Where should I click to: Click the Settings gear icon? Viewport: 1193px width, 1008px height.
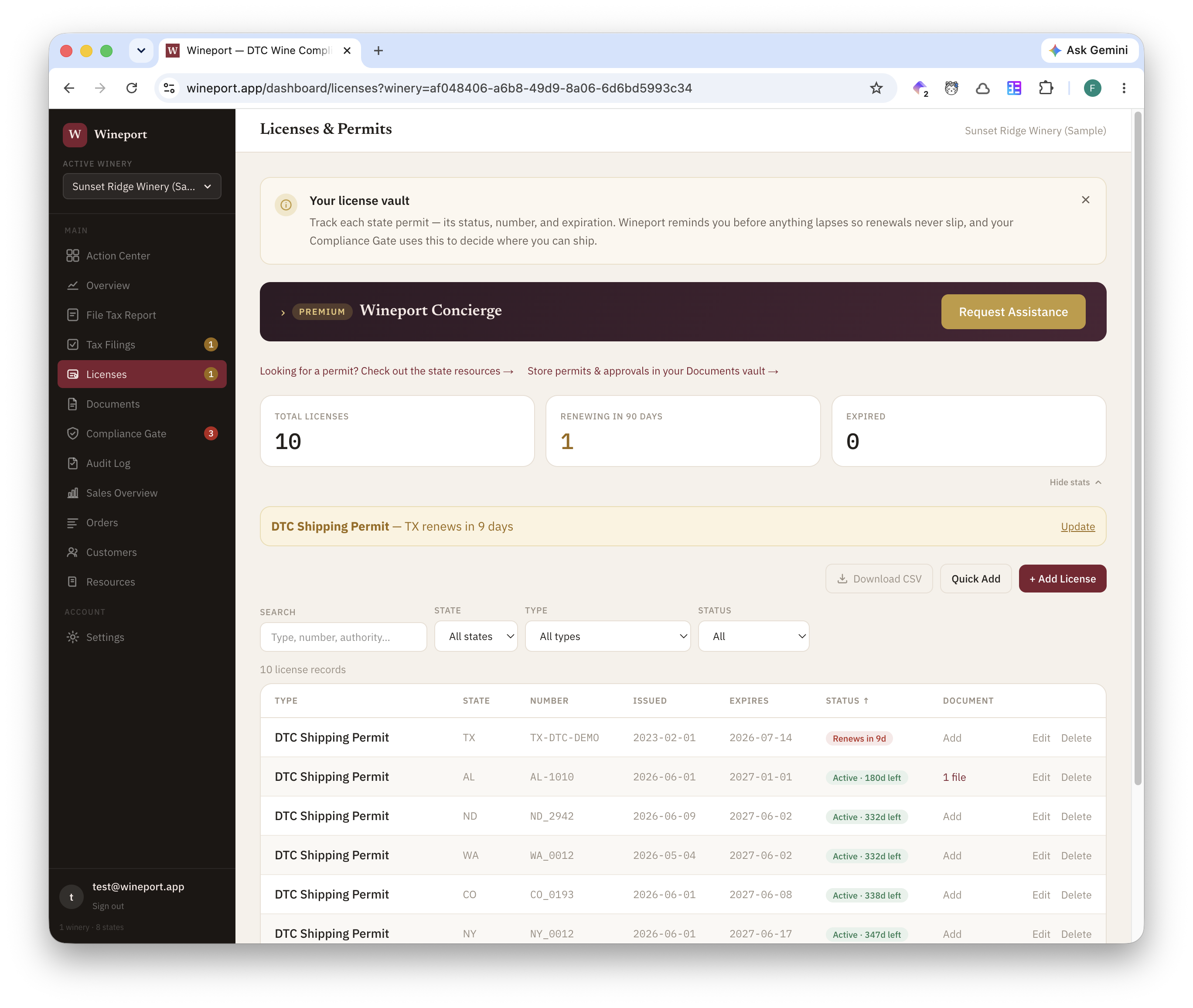click(x=72, y=637)
